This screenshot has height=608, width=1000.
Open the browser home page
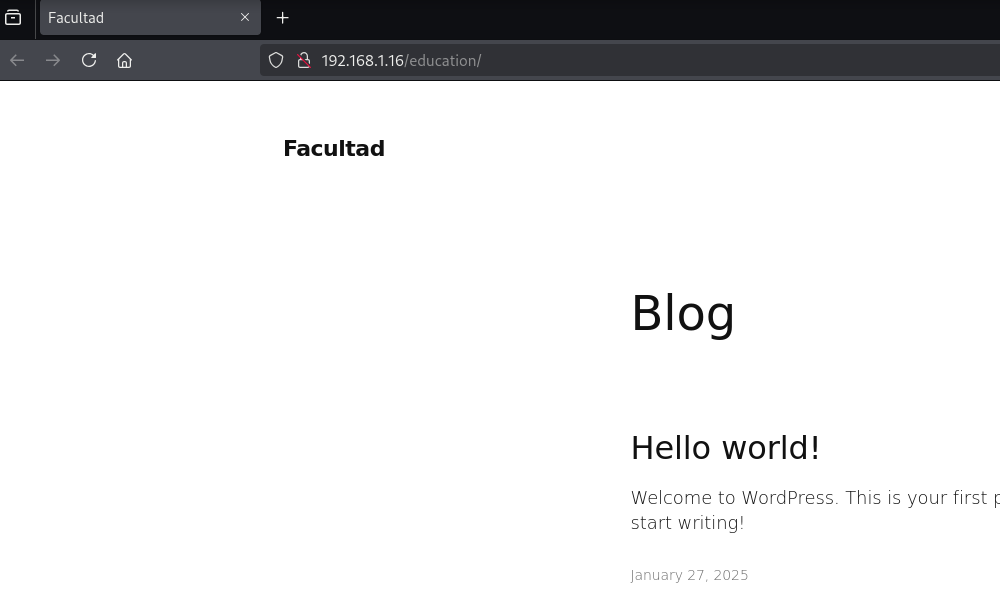pyautogui.click(x=124, y=60)
